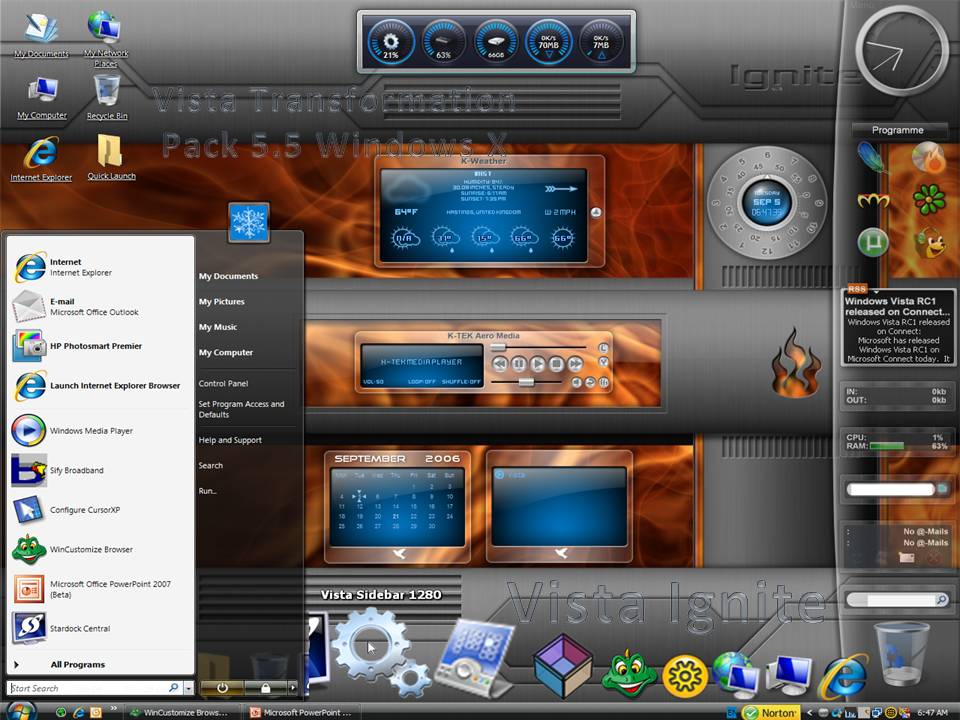Click the HP Photosmart Premier icon
Screen dimensions: 960x720
point(28,346)
